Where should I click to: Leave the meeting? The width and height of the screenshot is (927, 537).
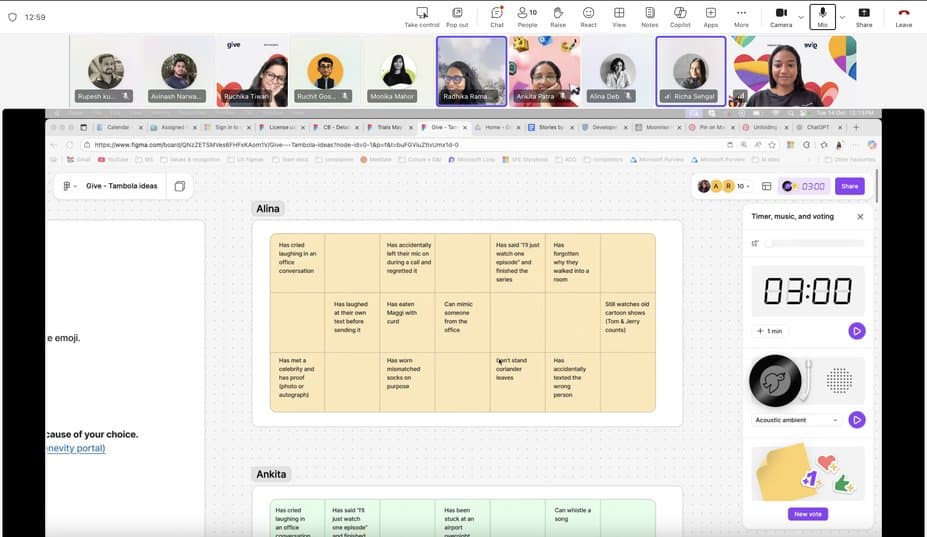903,17
